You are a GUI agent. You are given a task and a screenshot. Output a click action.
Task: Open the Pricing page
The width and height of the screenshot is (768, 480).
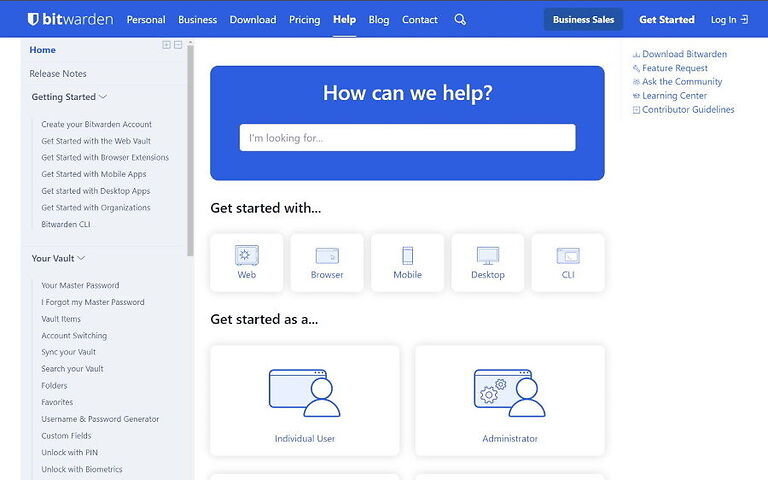(x=305, y=20)
